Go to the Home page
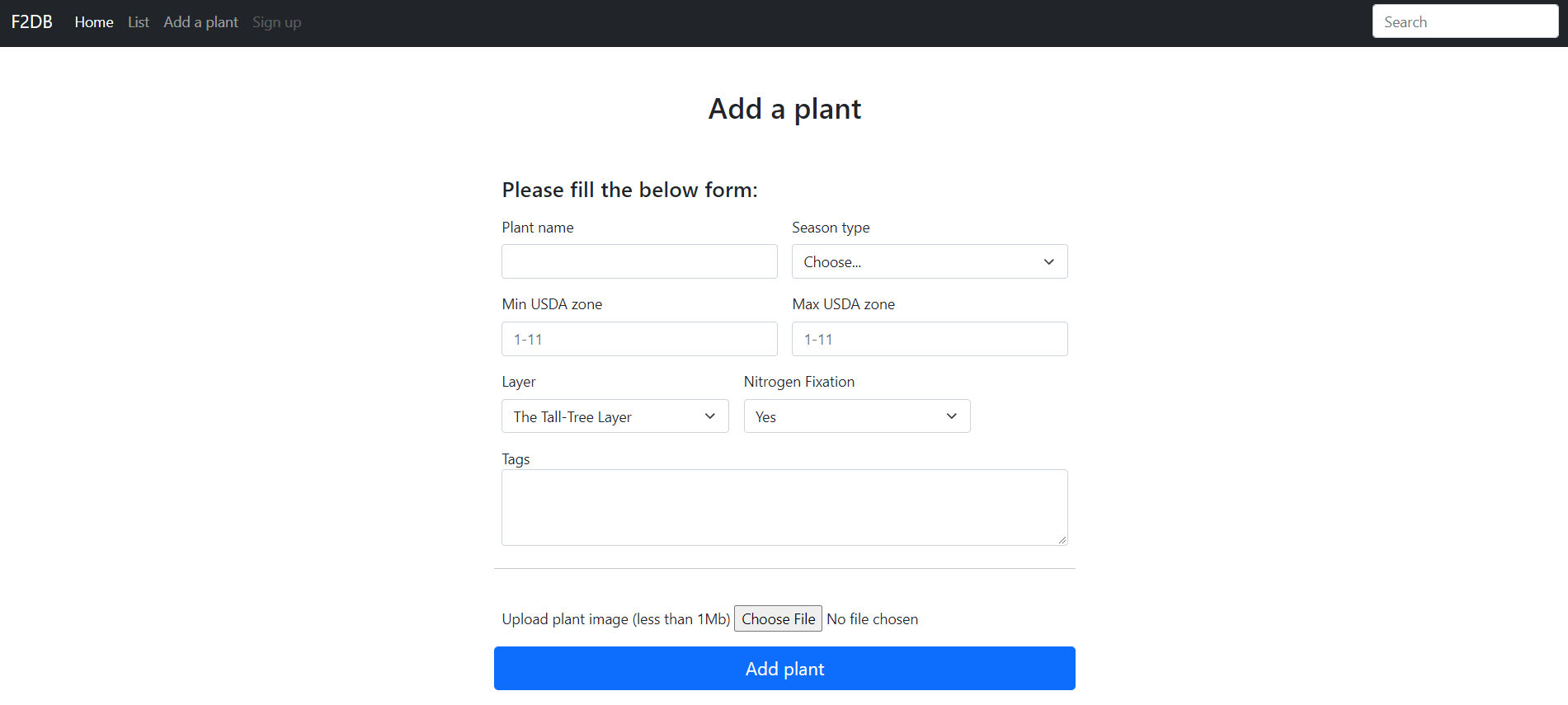The width and height of the screenshot is (1568, 705). click(94, 22)
